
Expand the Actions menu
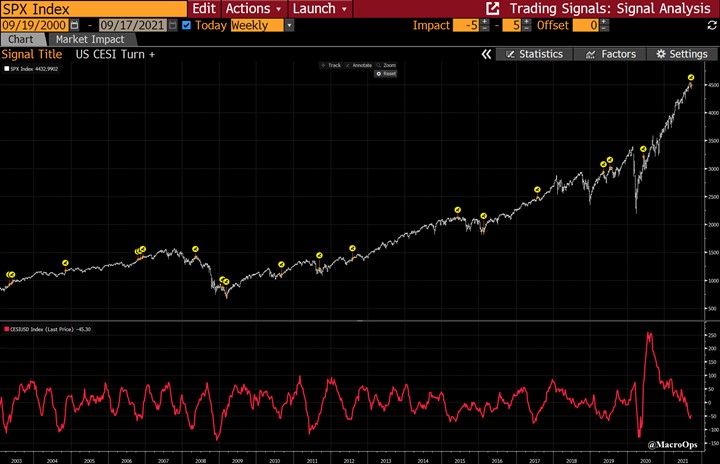point(253,8)
